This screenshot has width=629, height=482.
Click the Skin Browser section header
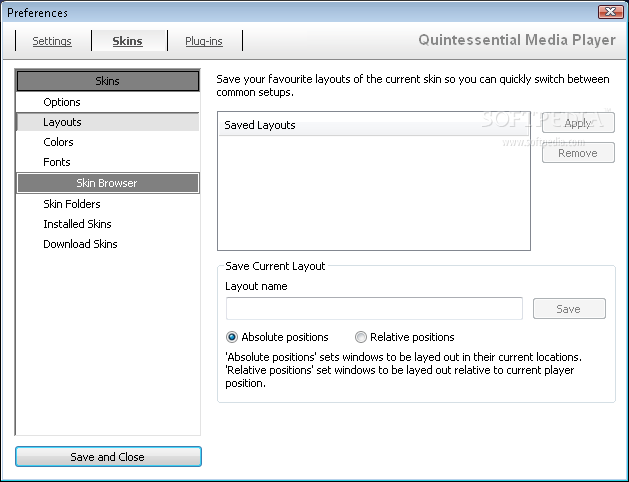click(x=108, y=183)
